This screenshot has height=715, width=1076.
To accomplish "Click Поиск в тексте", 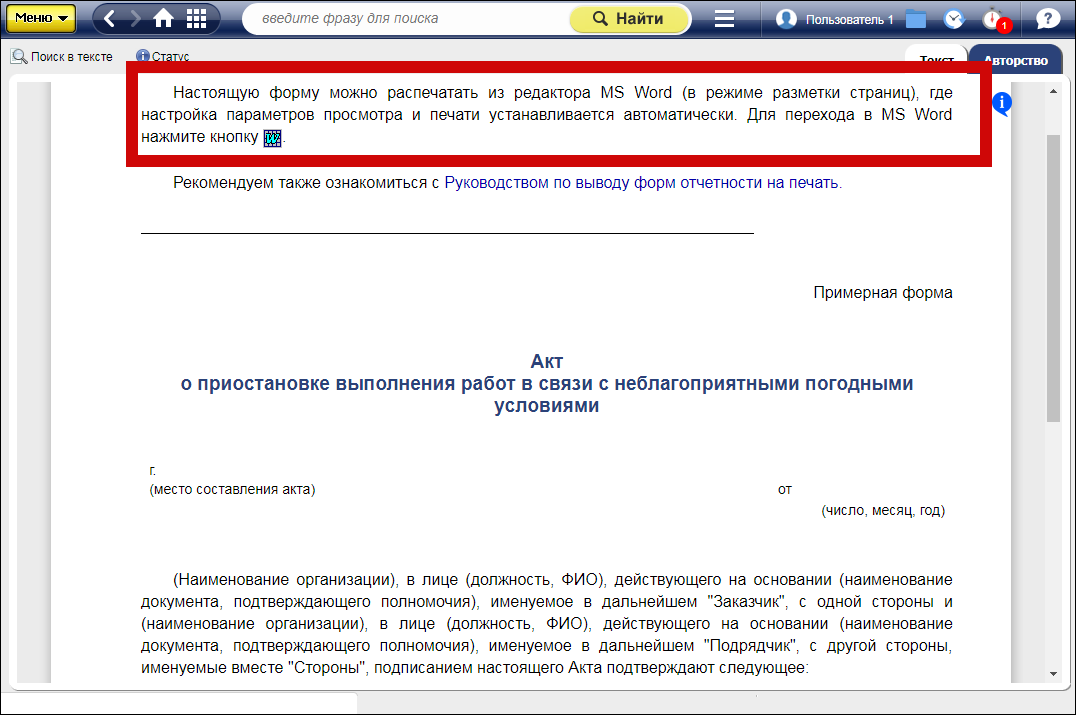I will (62, 57).
